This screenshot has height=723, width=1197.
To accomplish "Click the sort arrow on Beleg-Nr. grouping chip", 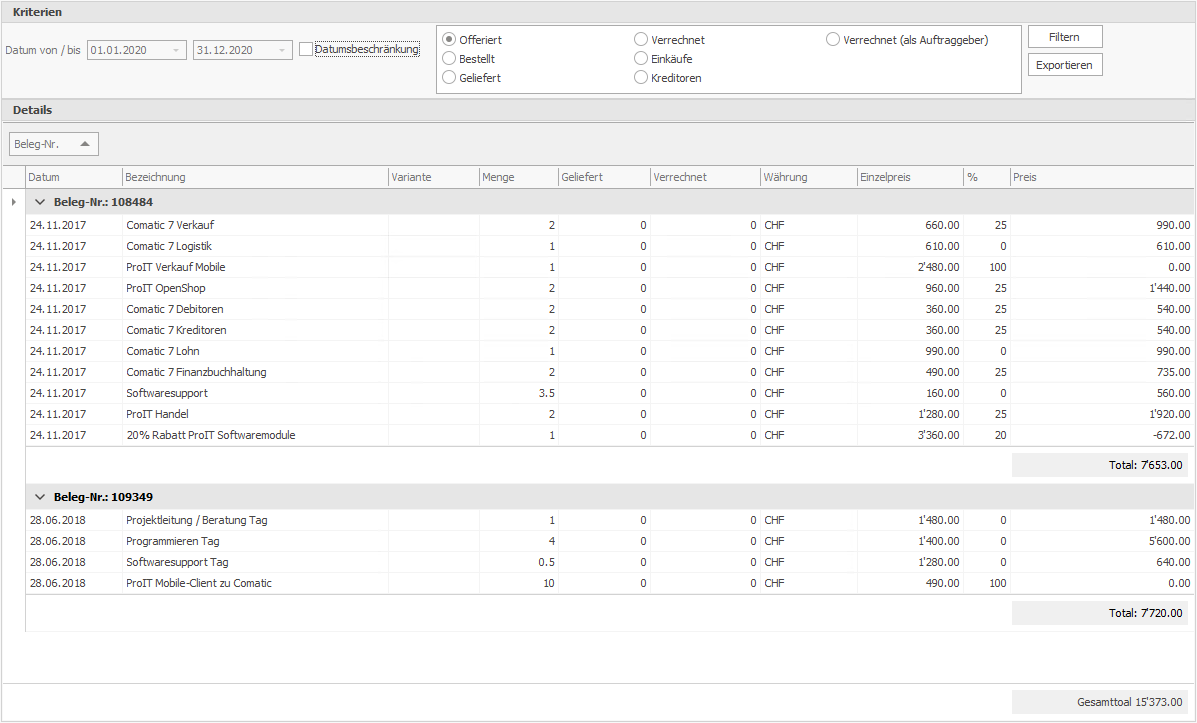I will (85, 144).
